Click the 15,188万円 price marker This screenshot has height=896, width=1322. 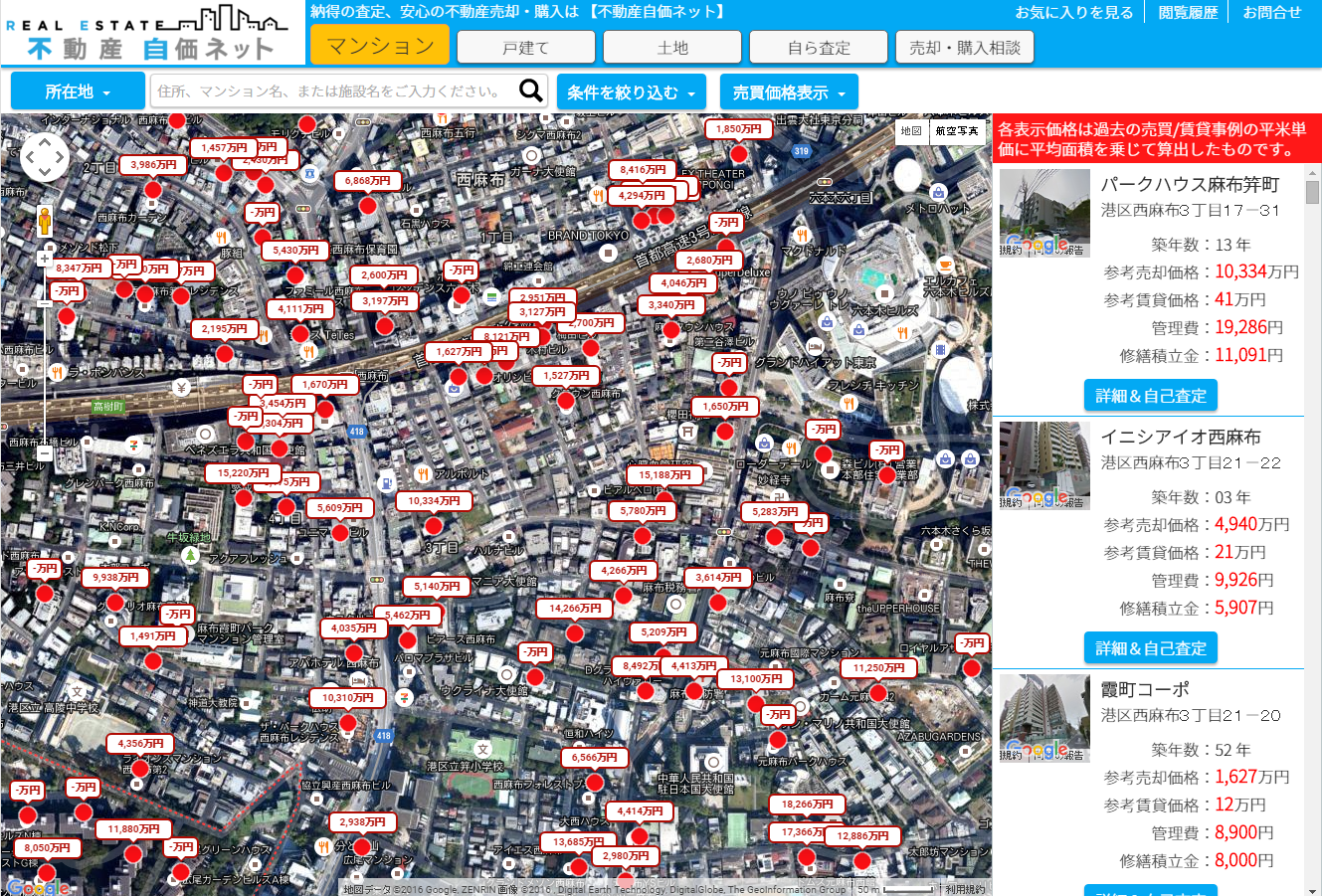664,475
